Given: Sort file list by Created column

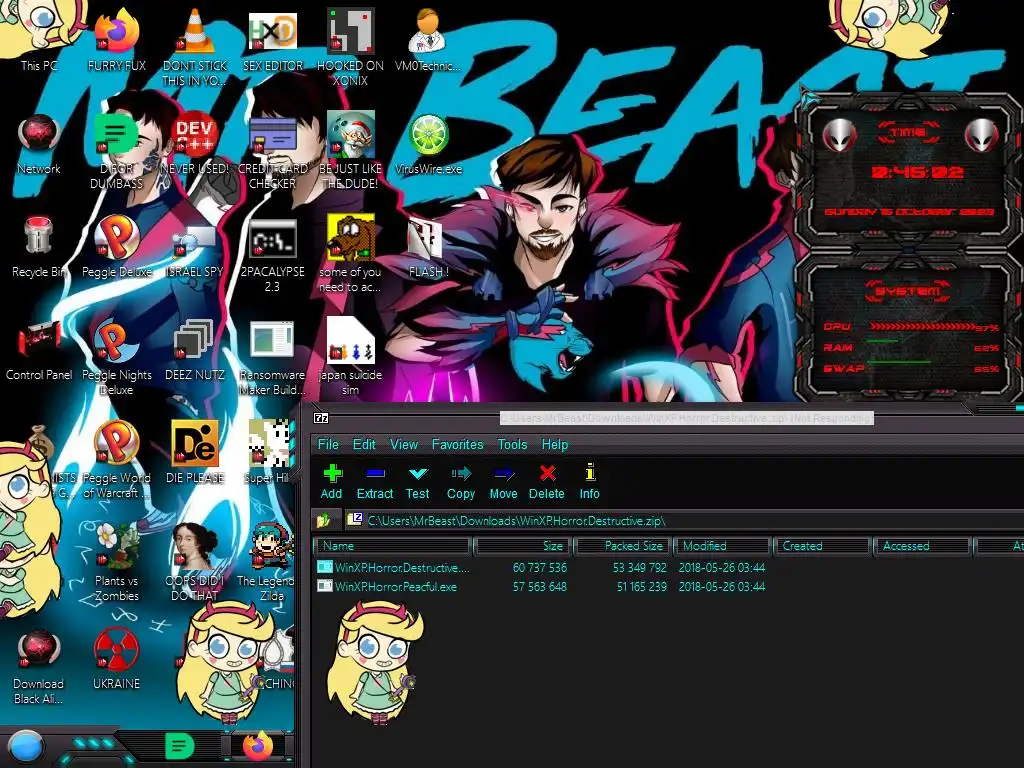Looking at the screenshot, I should pyautogui.click(x=822, y=546).
